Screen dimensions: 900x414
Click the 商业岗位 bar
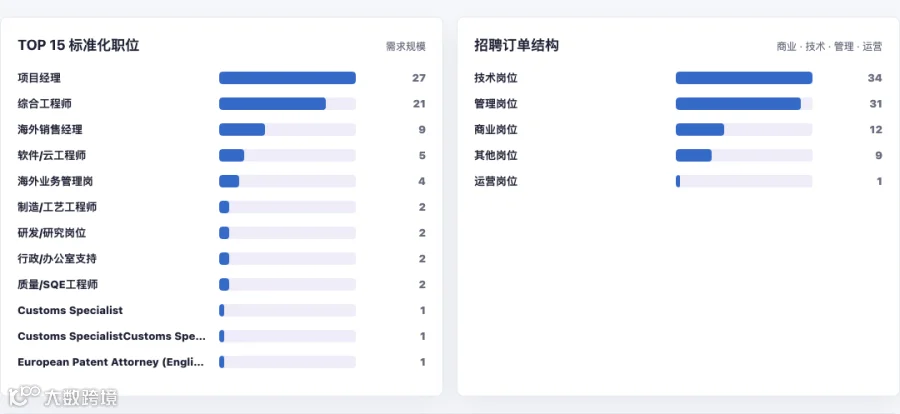pos(744,130)
